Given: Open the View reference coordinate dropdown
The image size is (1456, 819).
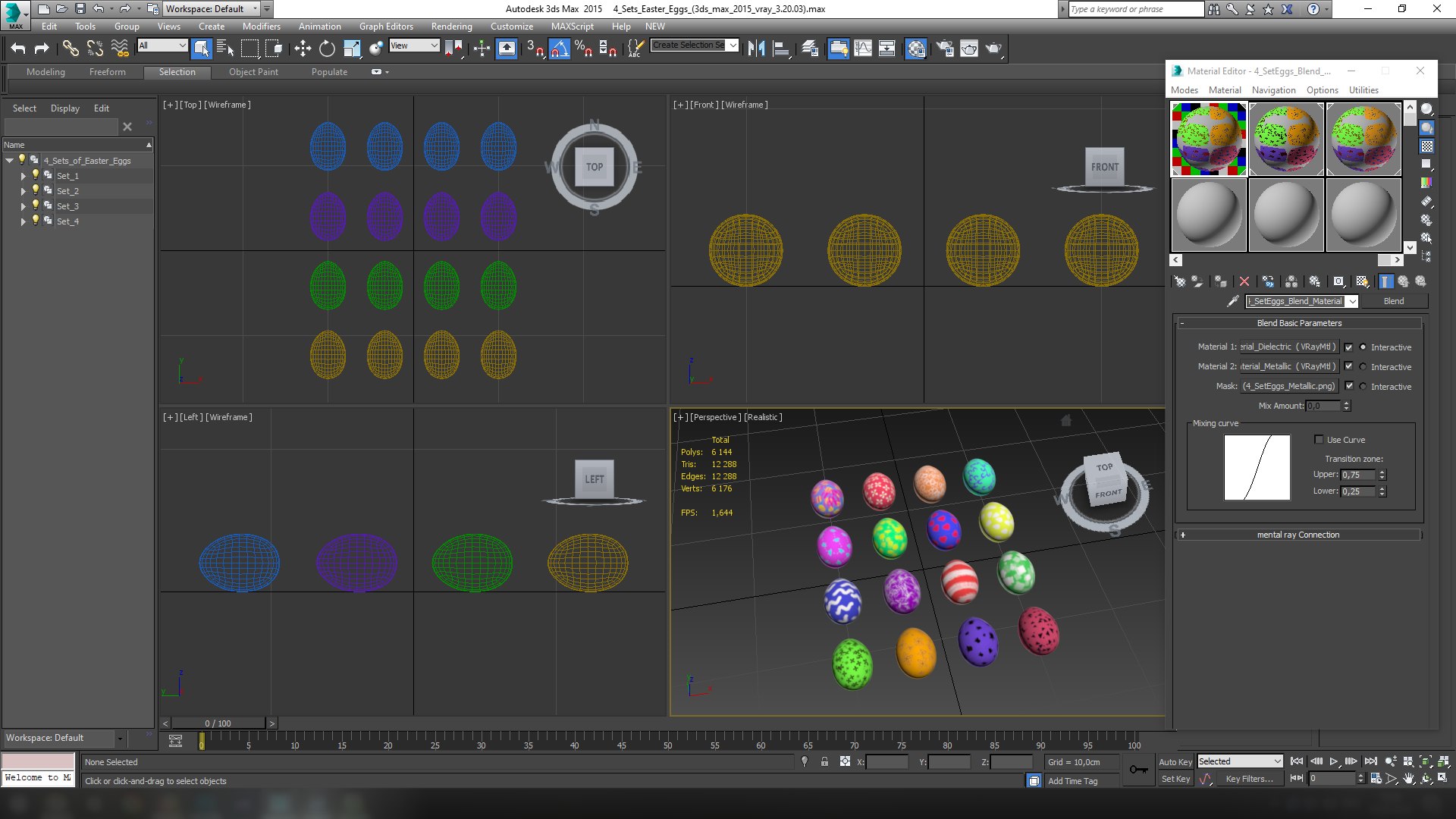Looking at the screenshot, I should pyautogui.click(x=414, y=45).
